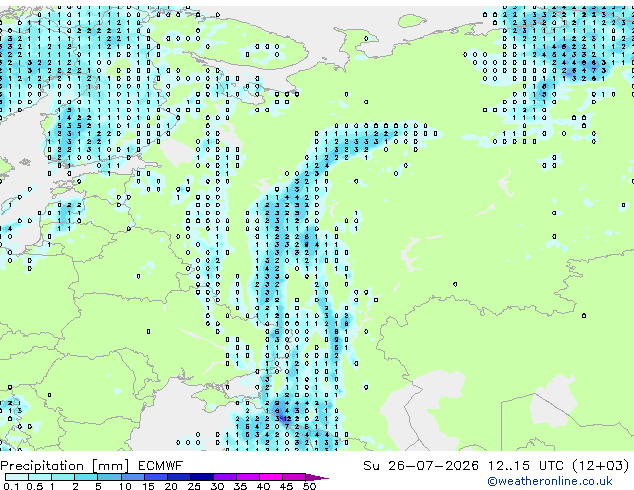Screen dimensions: 634x490
Task: Select the 5–10 mm legend color box
Action: [x=110, y=477]
